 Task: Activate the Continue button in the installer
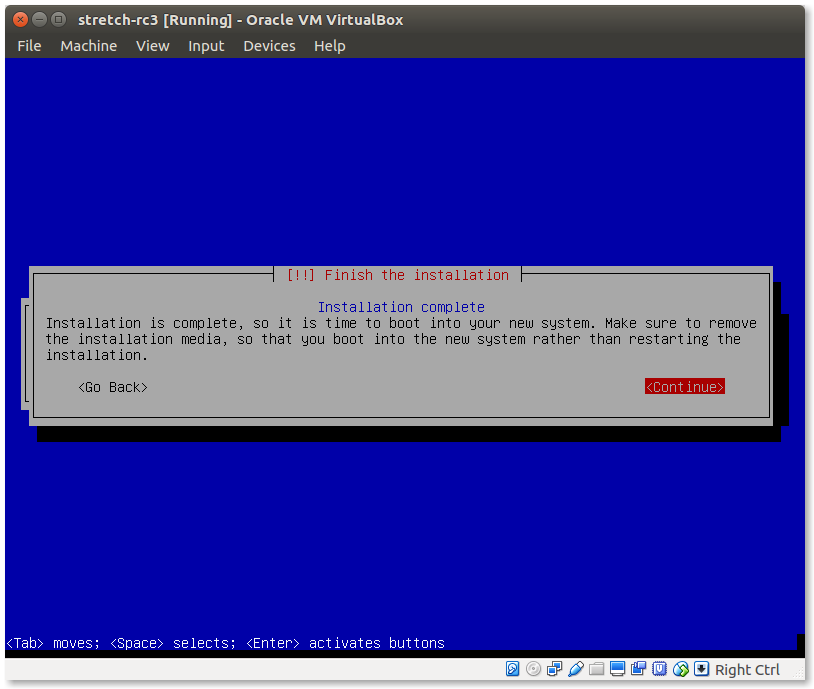(x=685, y=387)
